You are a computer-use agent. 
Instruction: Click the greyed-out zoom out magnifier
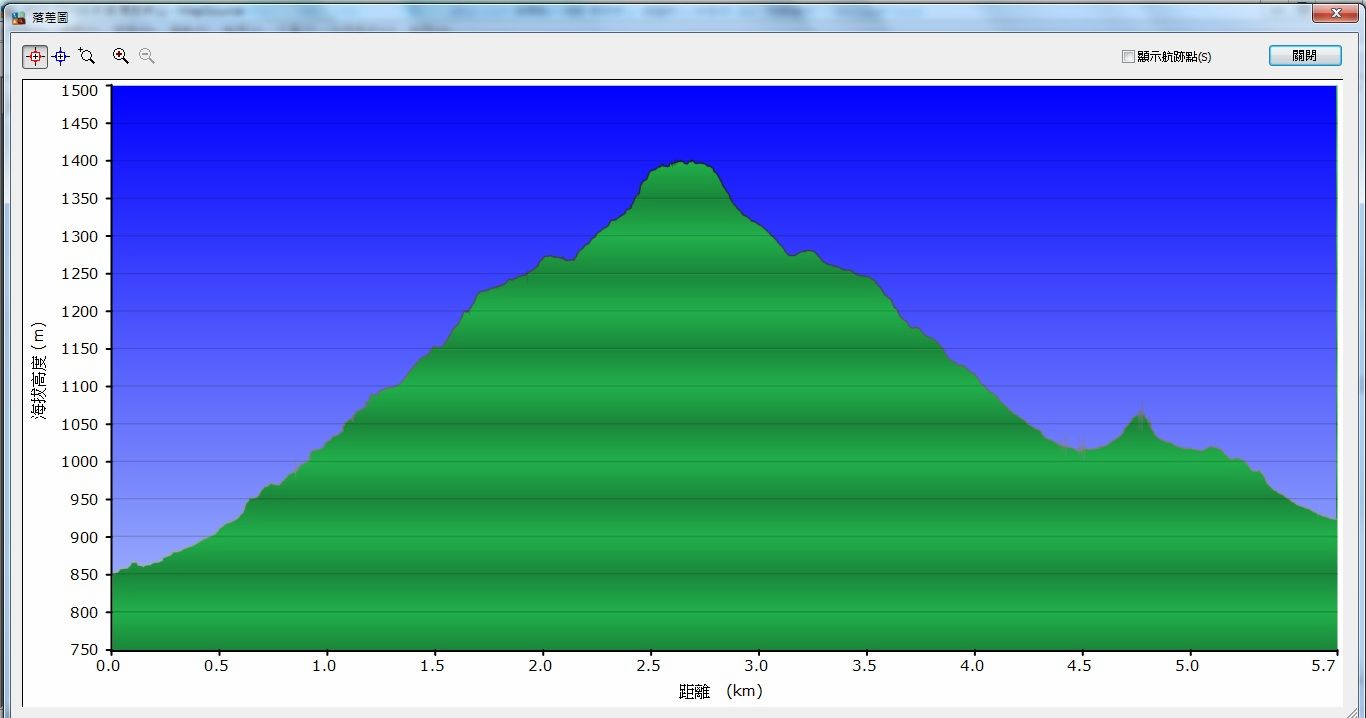coord(147,56)
